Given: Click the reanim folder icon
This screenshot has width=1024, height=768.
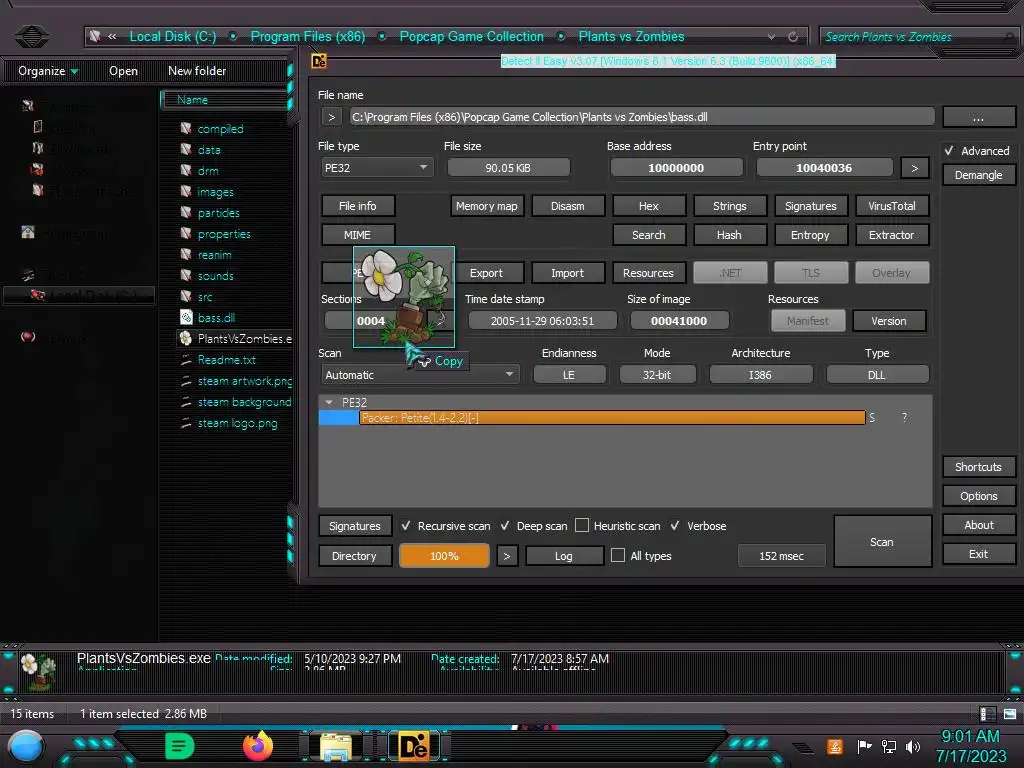Looking at the screenshot, I should (x=186, y=254).
